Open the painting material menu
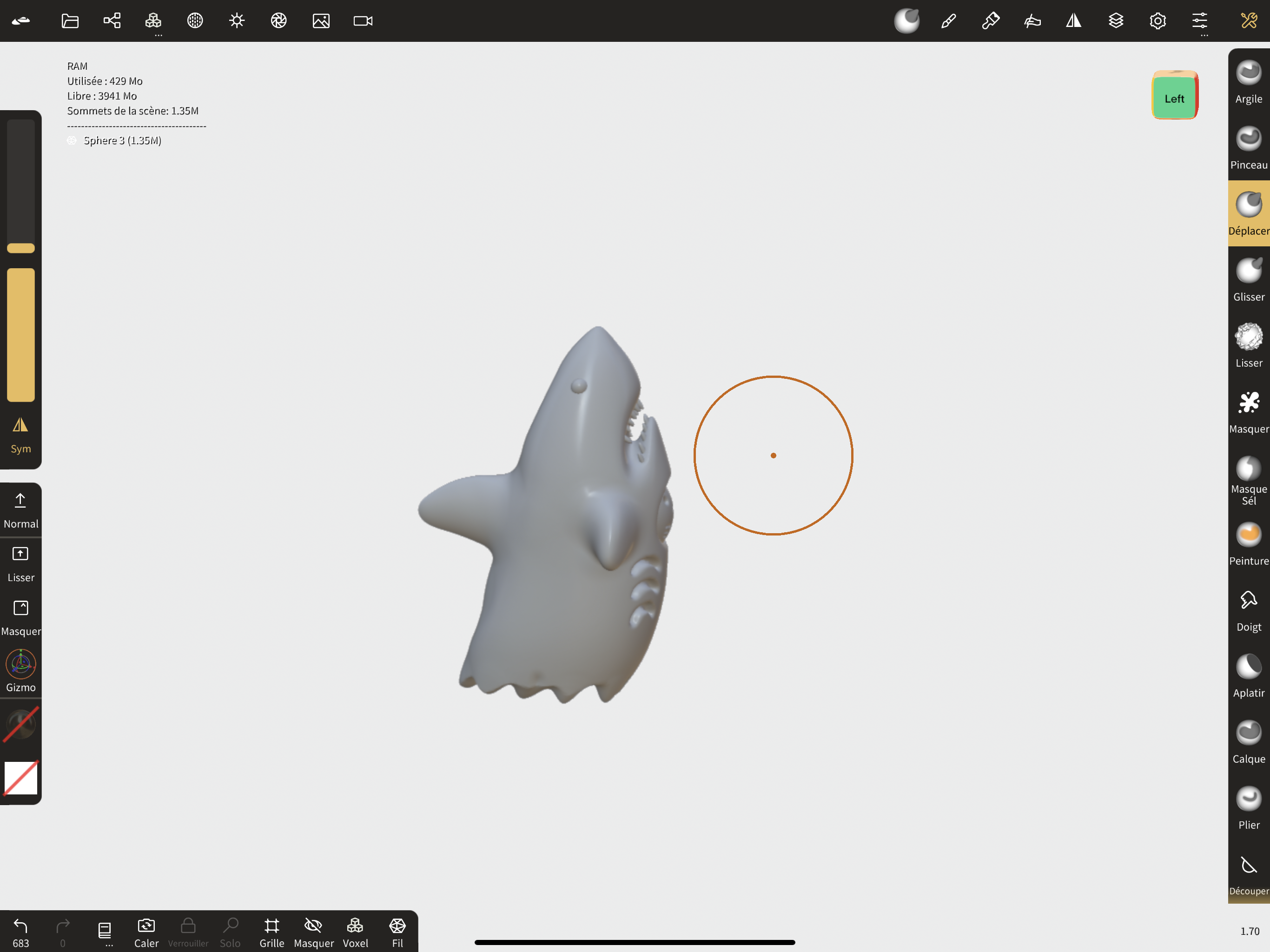This screenshot has width=1270, height=952. click(x=991, y=20)
